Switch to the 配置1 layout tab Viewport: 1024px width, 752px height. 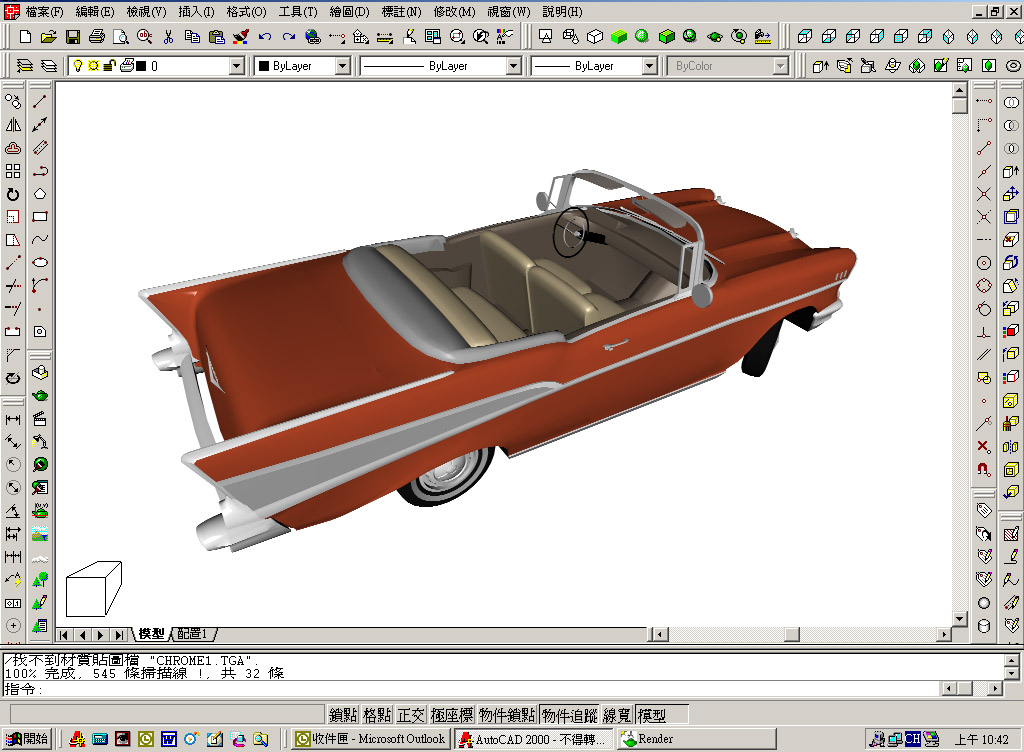193,634
